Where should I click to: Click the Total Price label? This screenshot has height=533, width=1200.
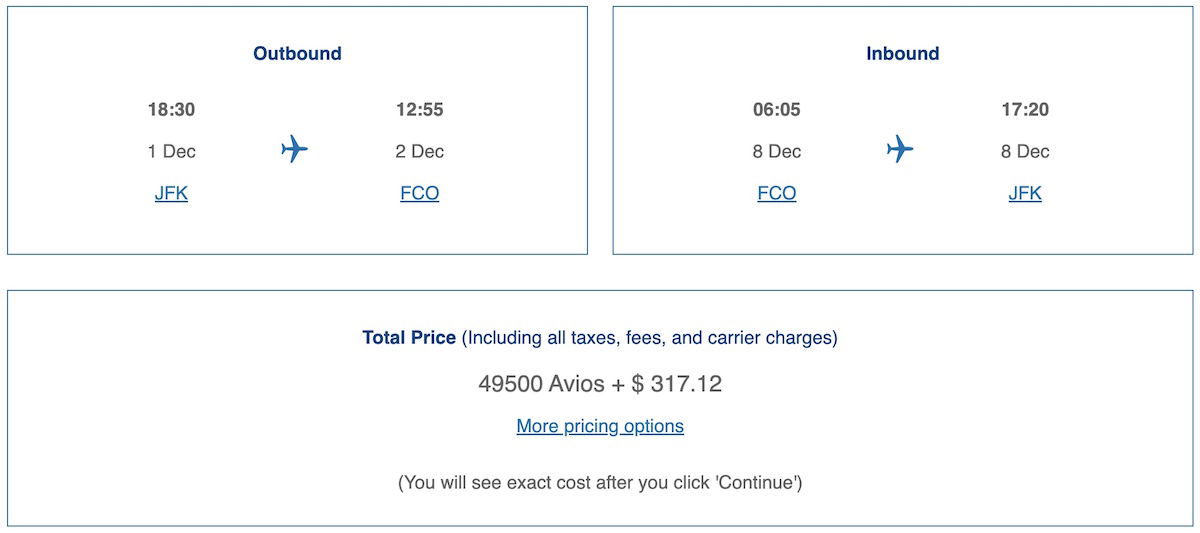pyautogui.click(x=409, y=338)
